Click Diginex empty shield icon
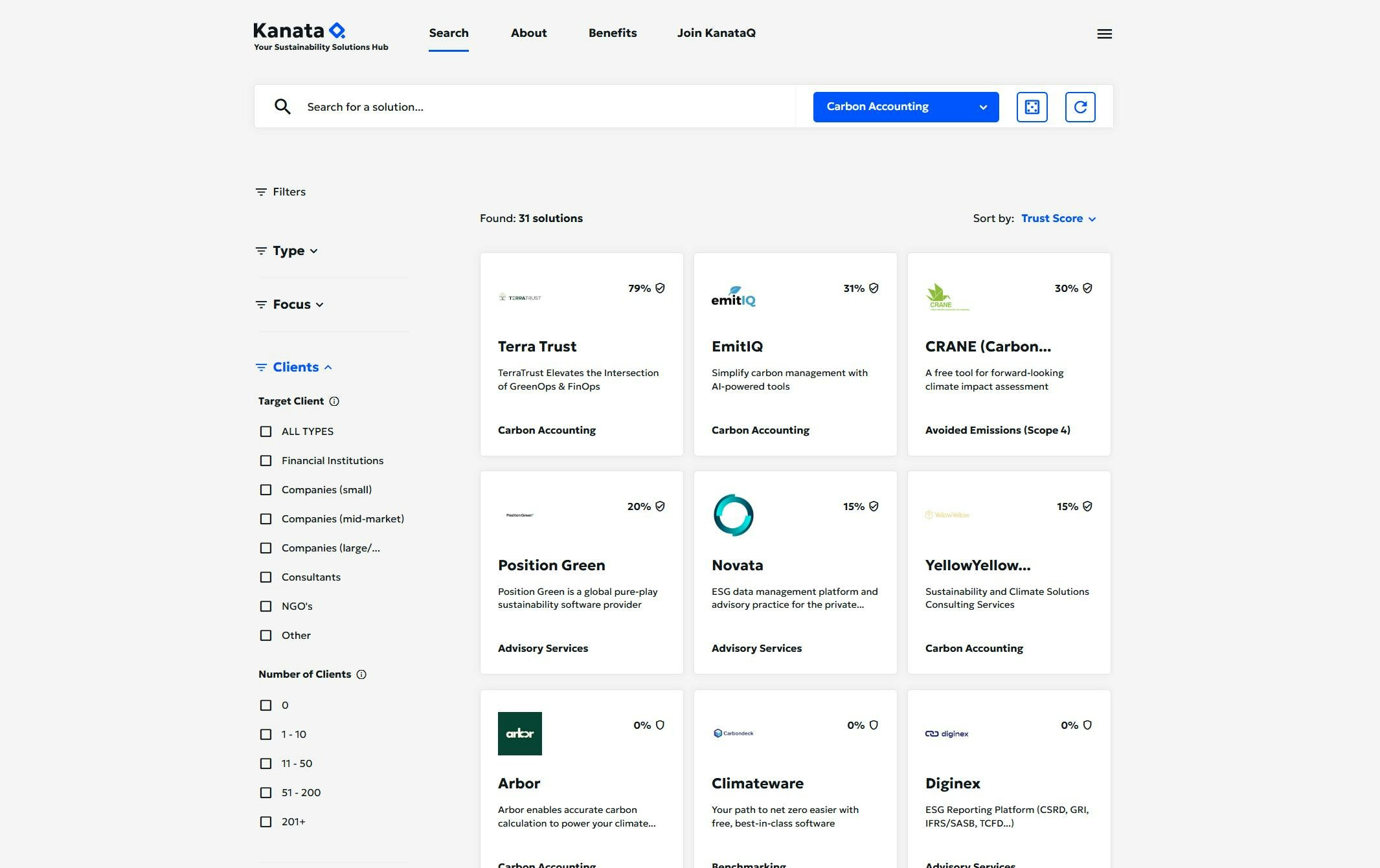 (1087, 725)
